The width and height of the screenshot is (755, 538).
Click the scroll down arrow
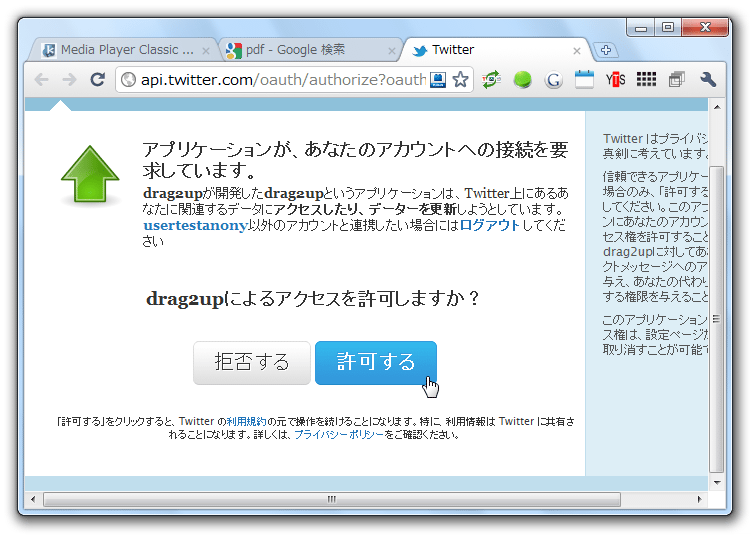[717, 483]
